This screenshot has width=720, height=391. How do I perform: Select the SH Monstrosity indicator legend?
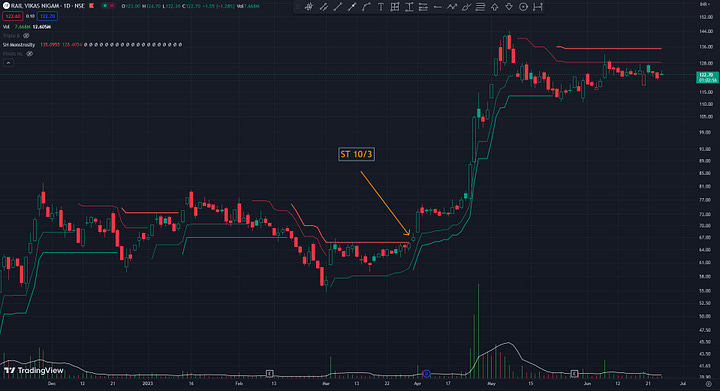click(19, 45)
